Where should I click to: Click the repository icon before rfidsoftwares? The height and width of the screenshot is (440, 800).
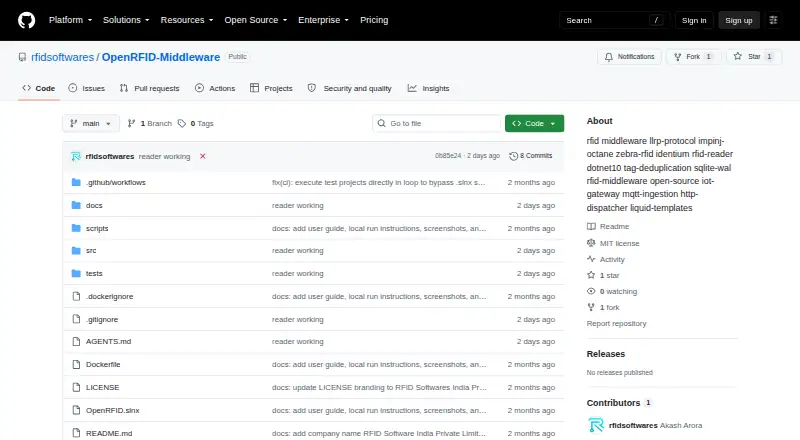(22, 57)
